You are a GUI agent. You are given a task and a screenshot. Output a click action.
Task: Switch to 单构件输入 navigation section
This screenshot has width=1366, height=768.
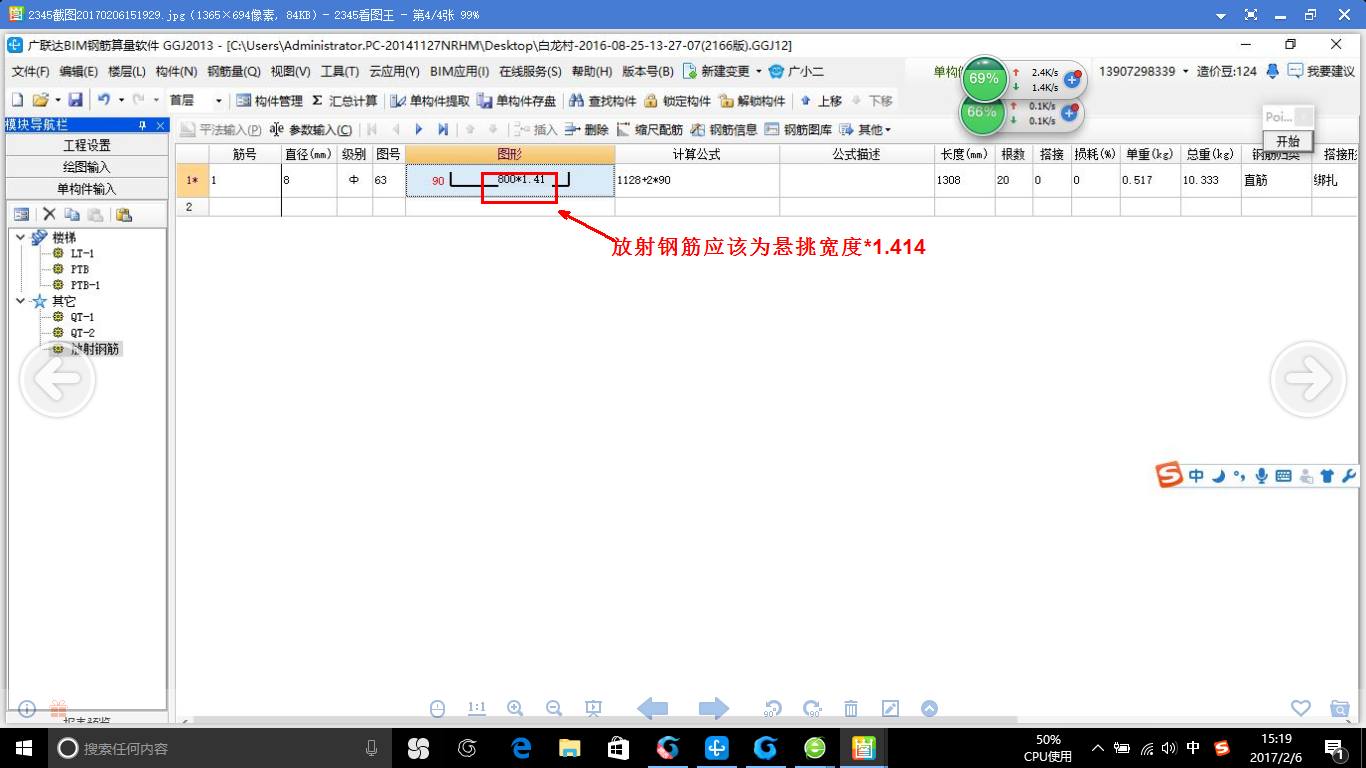point(87,189)
